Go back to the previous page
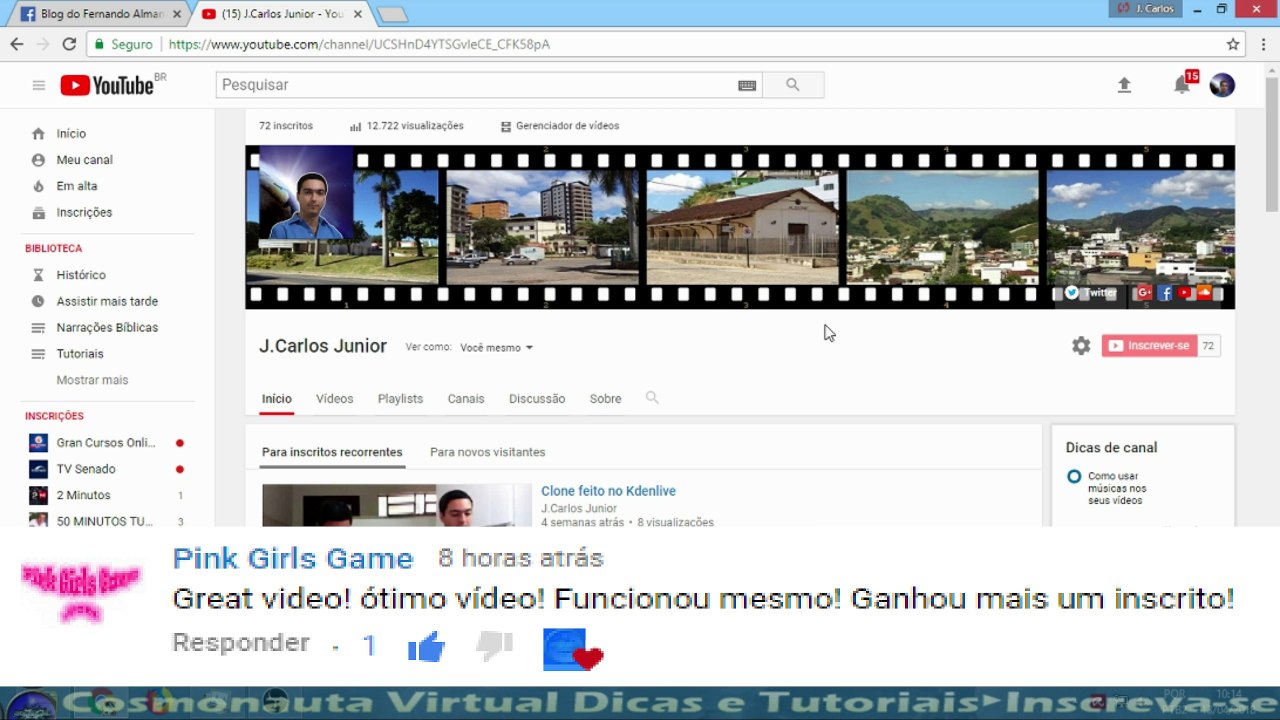 click(x=17, y=44)
